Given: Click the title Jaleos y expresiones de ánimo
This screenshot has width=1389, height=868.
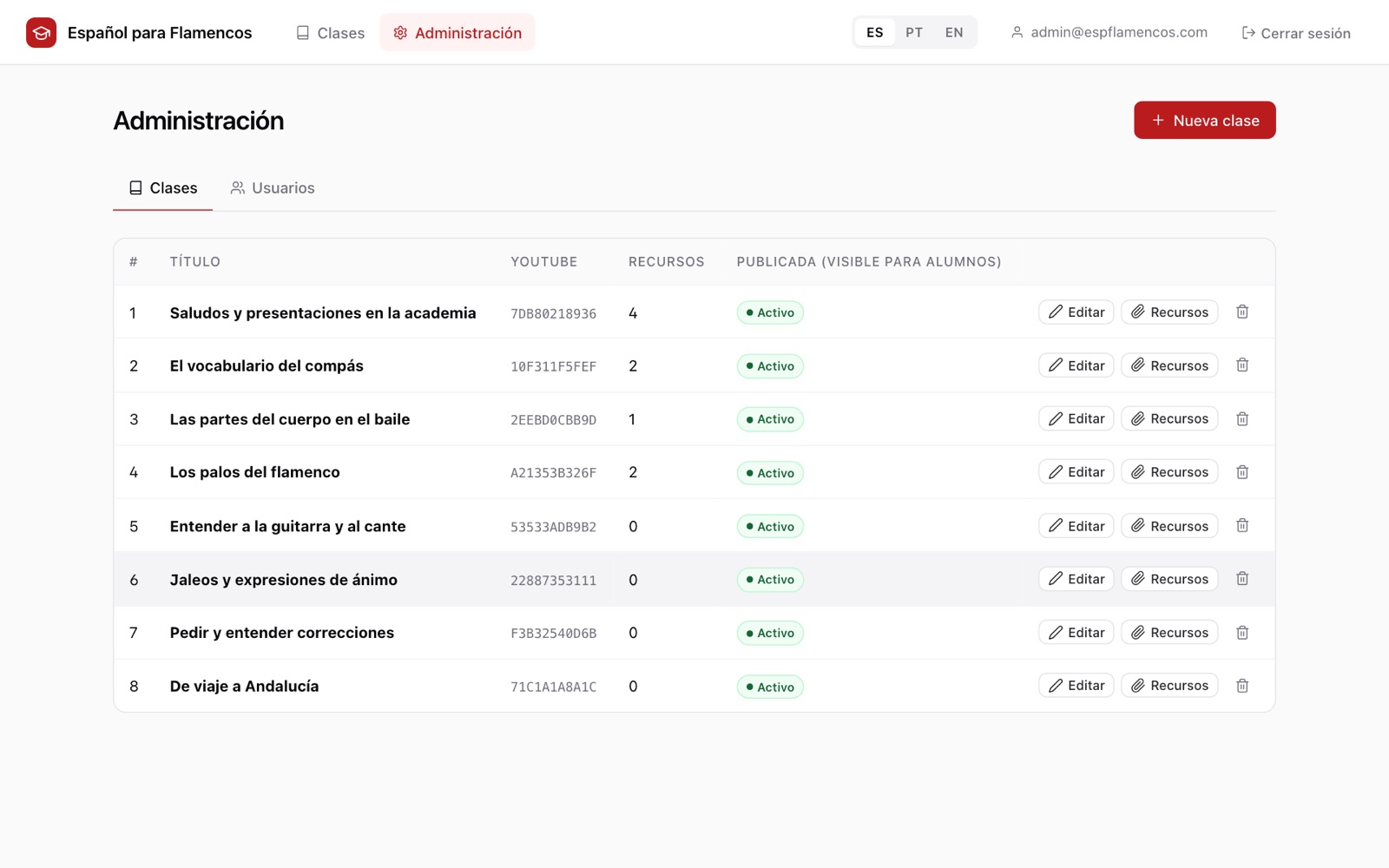Looking at the screenshot, I should point(284,580).
